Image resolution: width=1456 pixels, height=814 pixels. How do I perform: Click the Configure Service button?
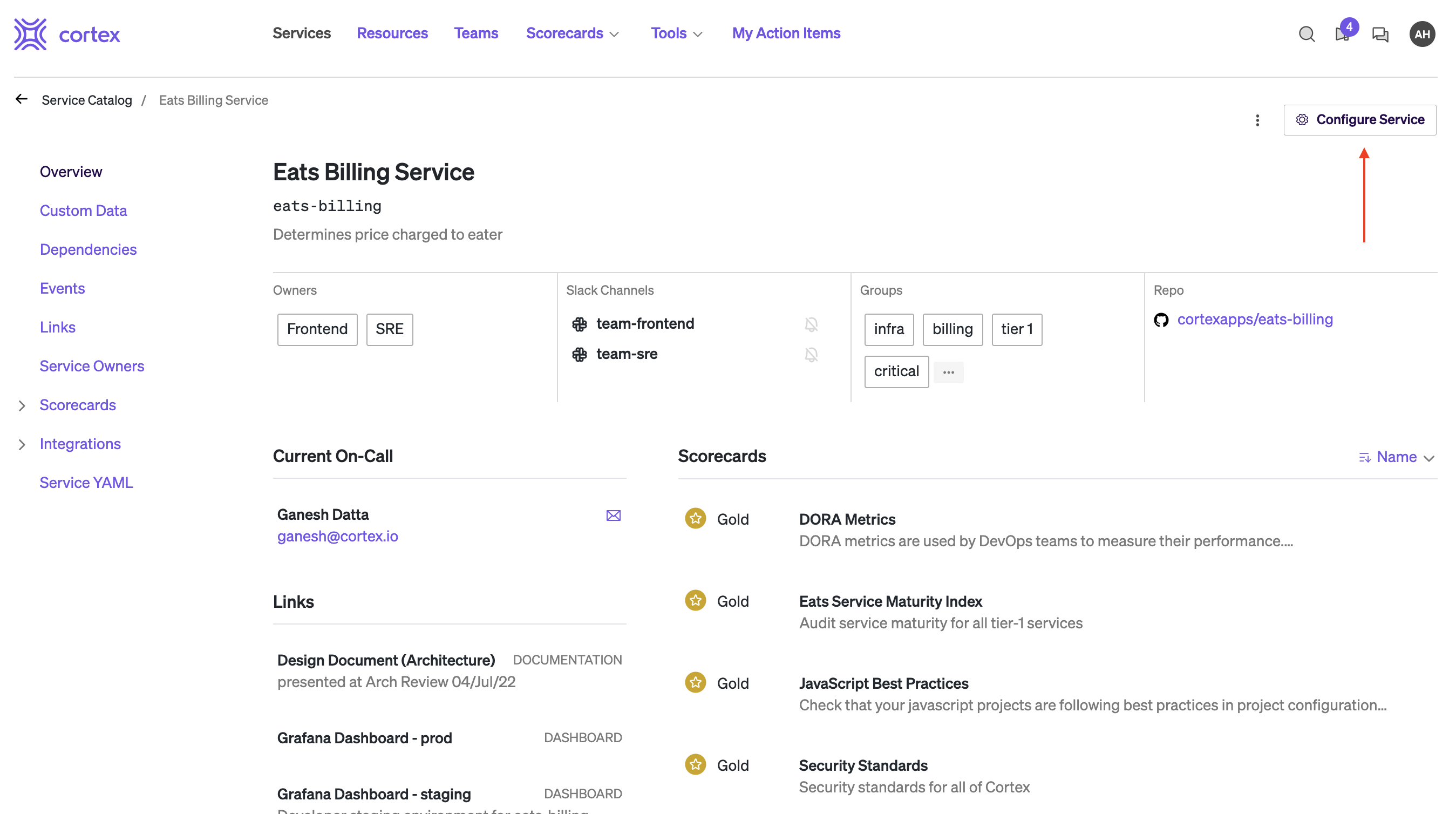(1359, 120)
